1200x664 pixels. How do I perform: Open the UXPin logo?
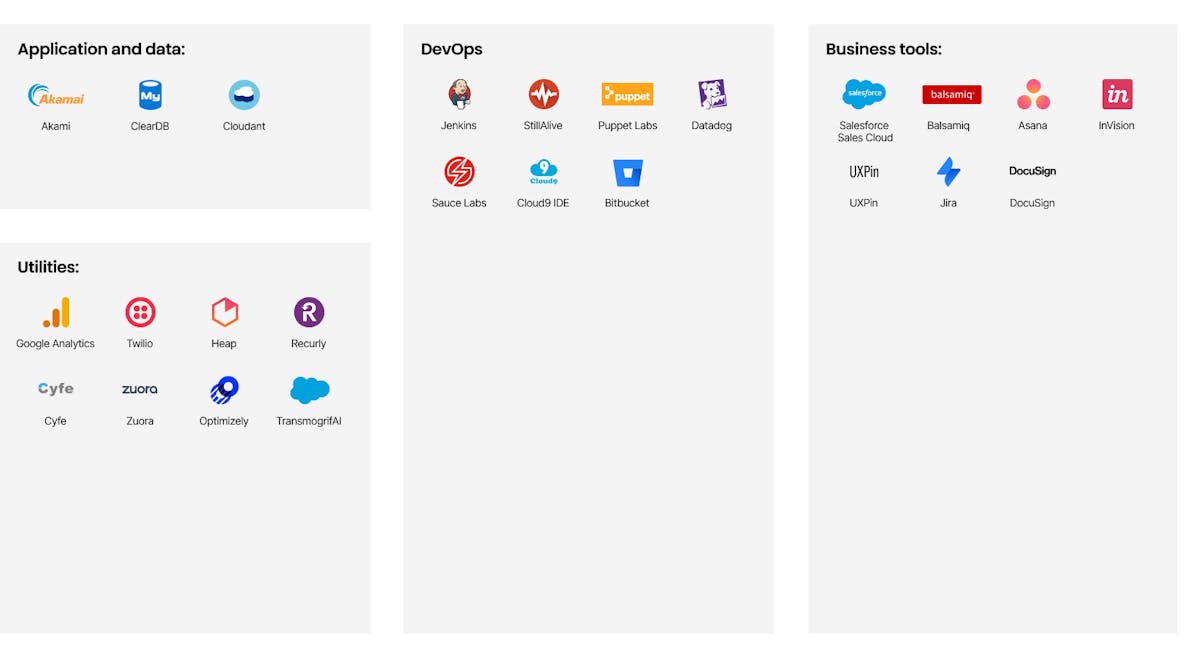[864, 171]
